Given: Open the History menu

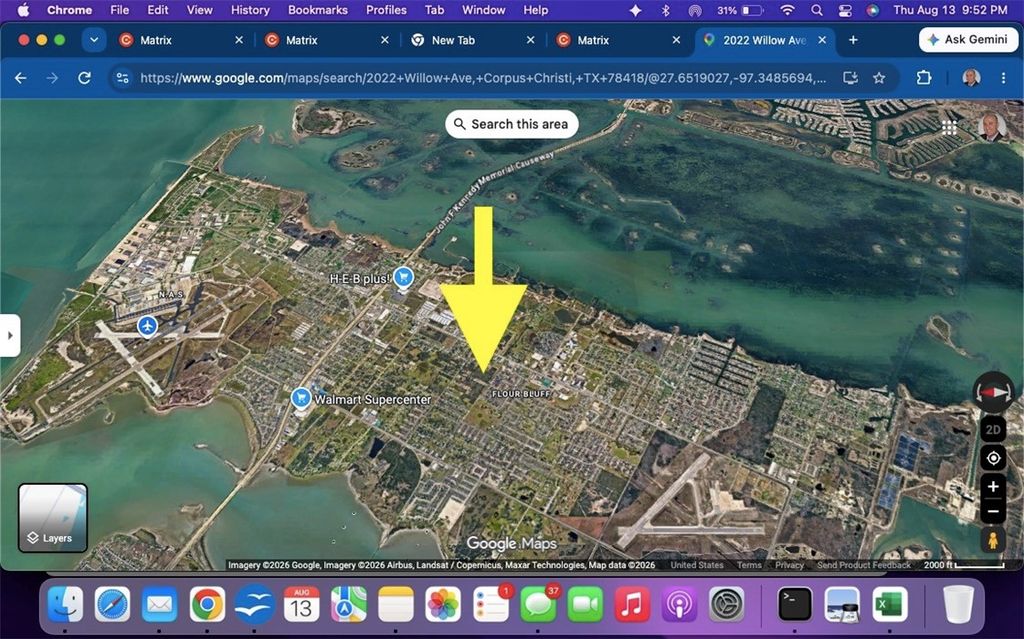Looking at the screenshot, I should pos(250,10).
